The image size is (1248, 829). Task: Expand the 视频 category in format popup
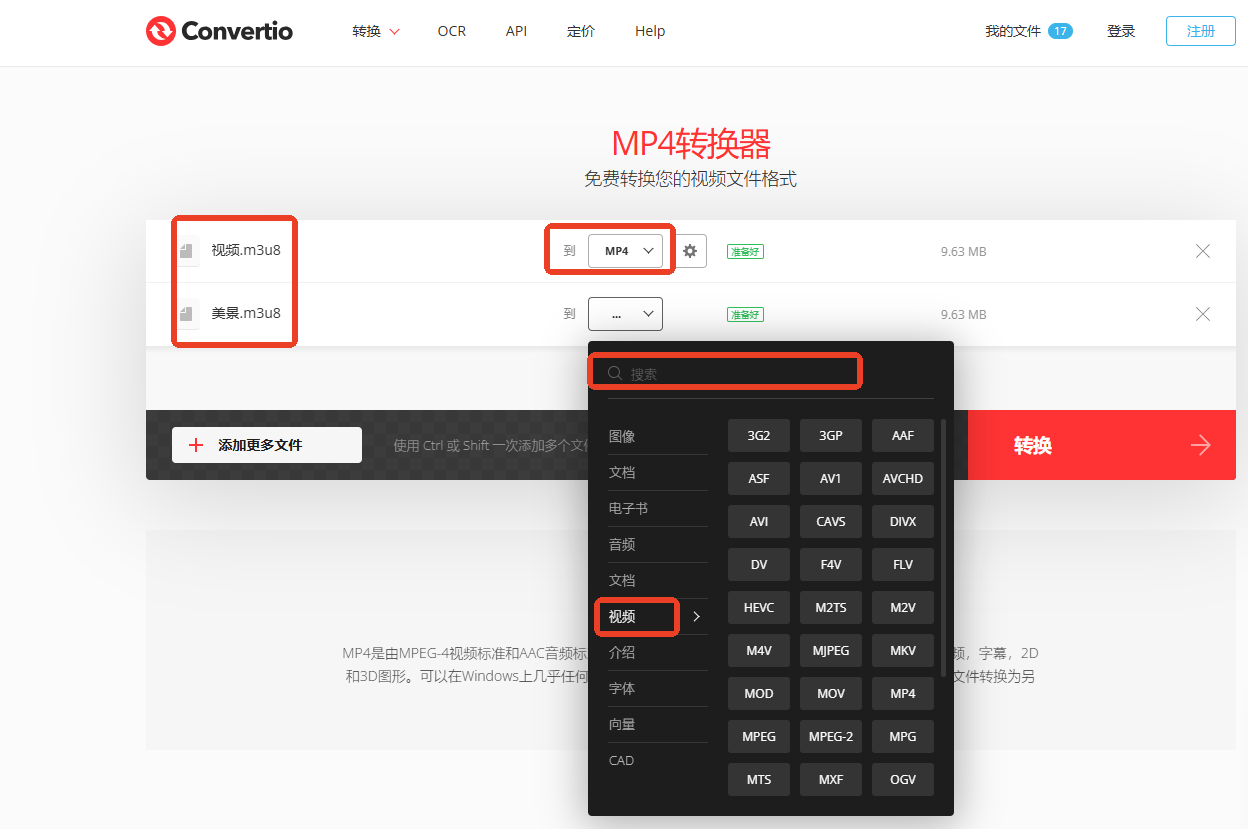point(636,616)
